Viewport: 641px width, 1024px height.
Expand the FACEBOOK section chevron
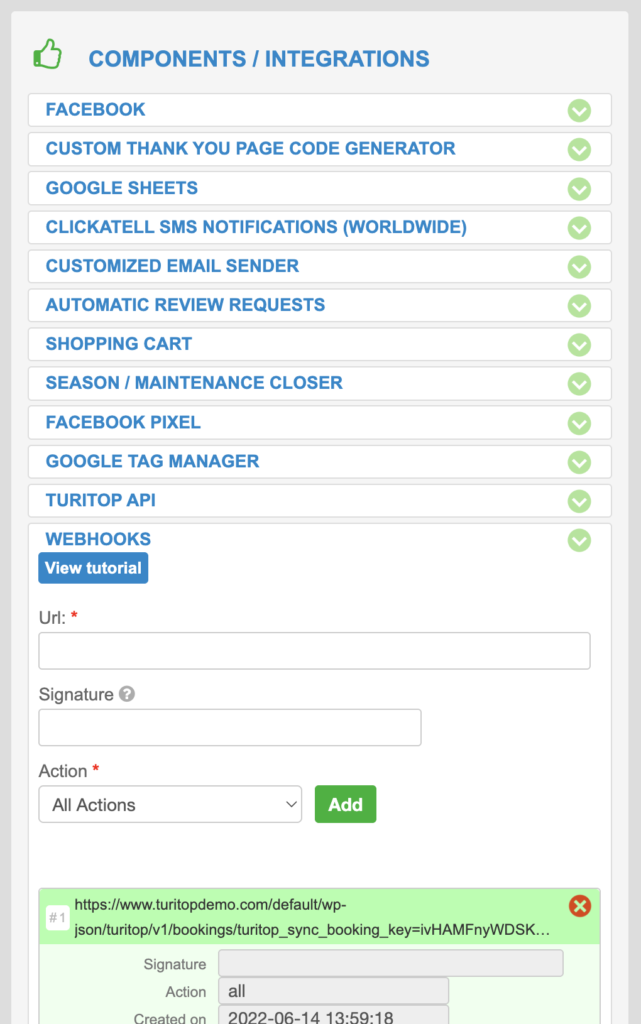pyautogui.click(x=579, y=110)
